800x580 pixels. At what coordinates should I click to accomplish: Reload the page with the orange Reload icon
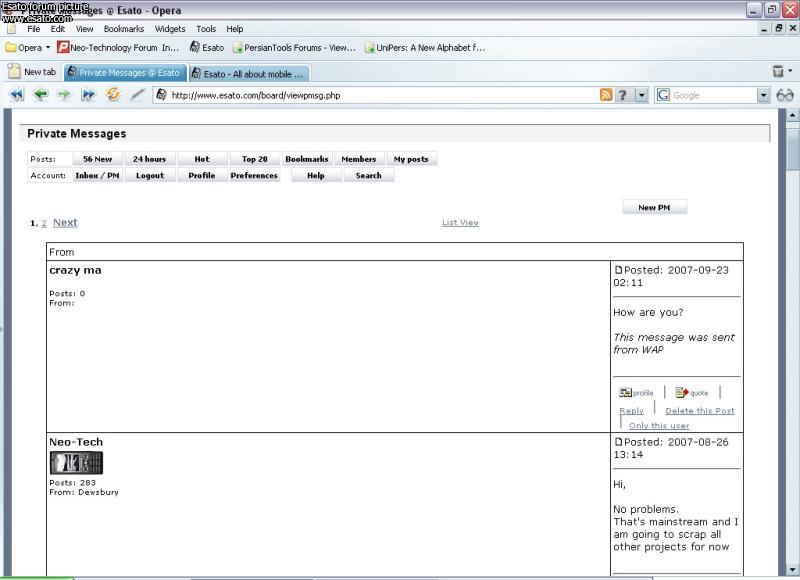113,94
